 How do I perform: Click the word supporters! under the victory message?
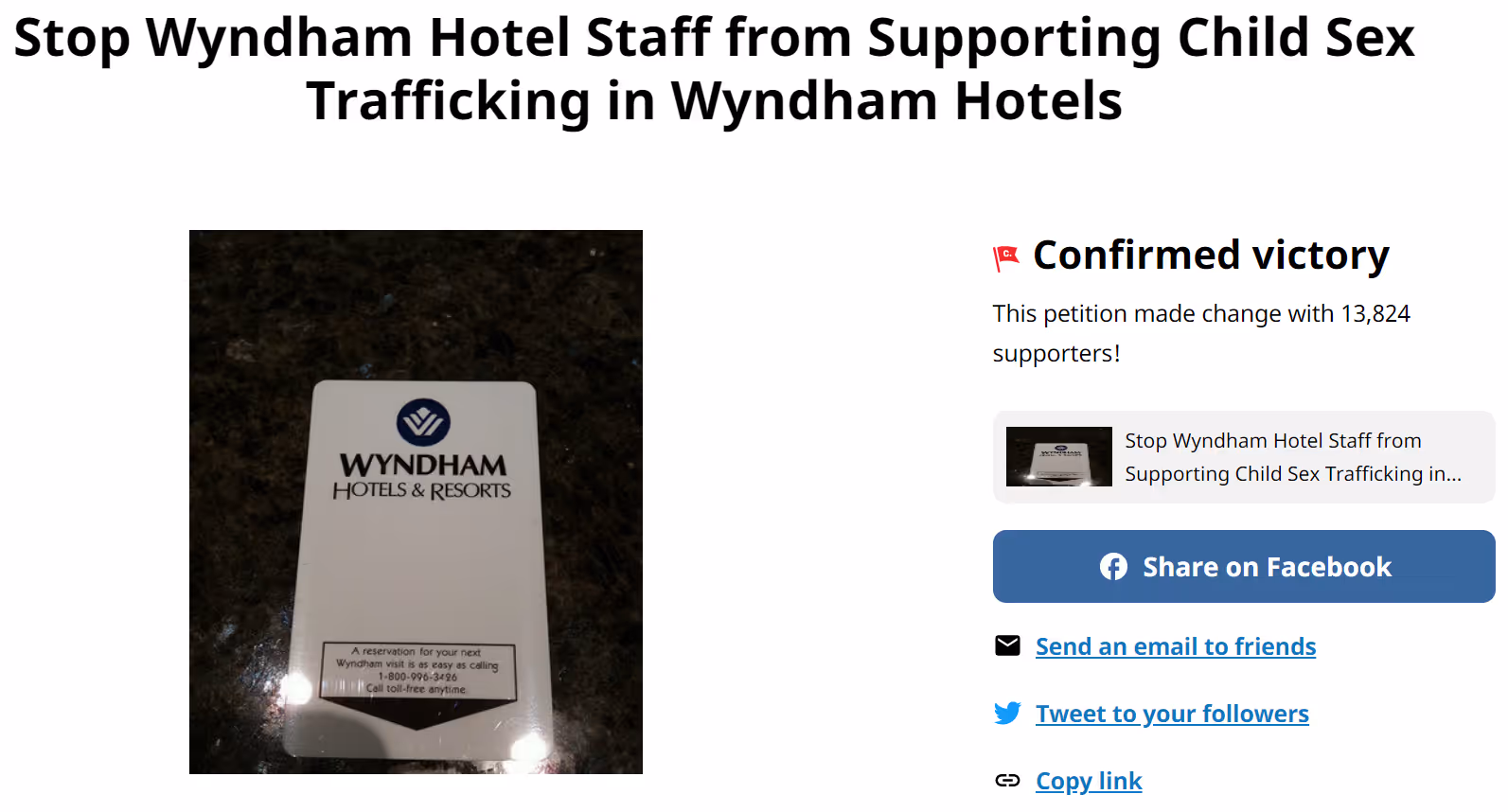[1056, 354]
